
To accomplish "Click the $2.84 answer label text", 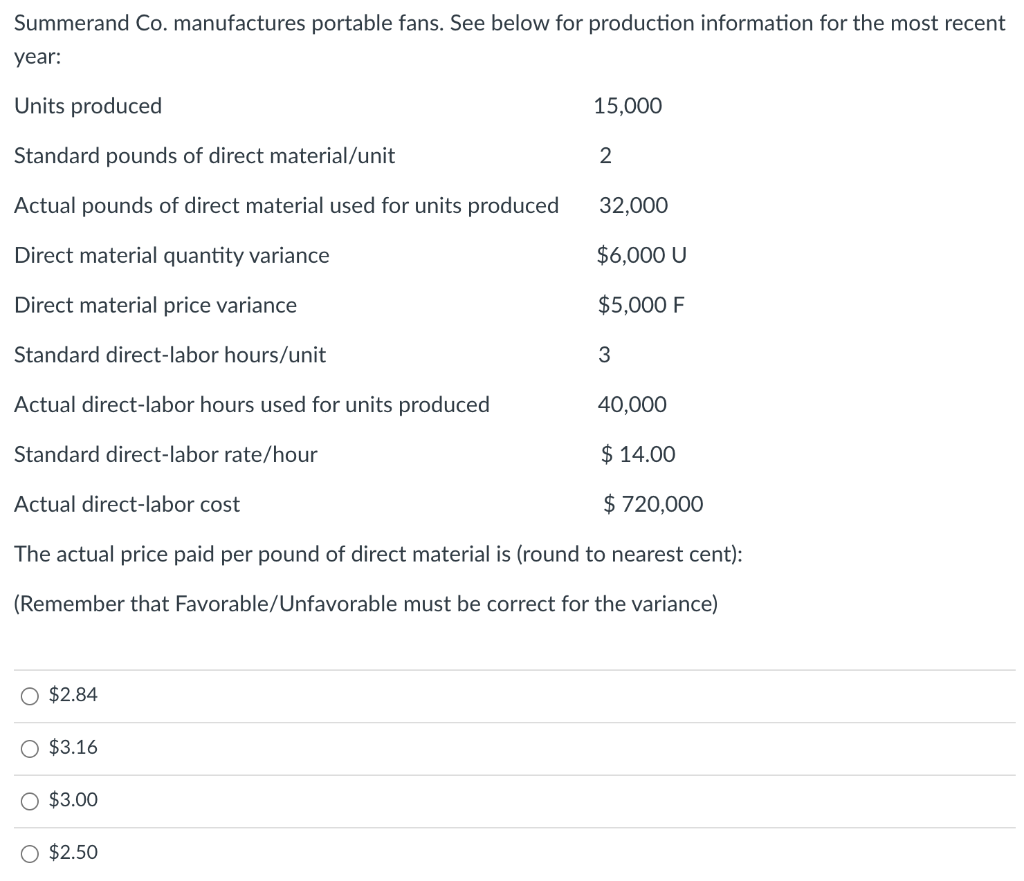I will click(73, 695).
